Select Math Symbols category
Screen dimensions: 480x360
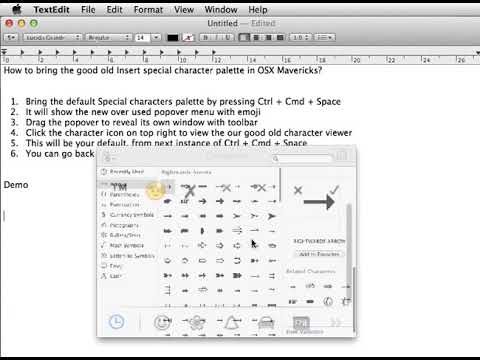[122, 246]
